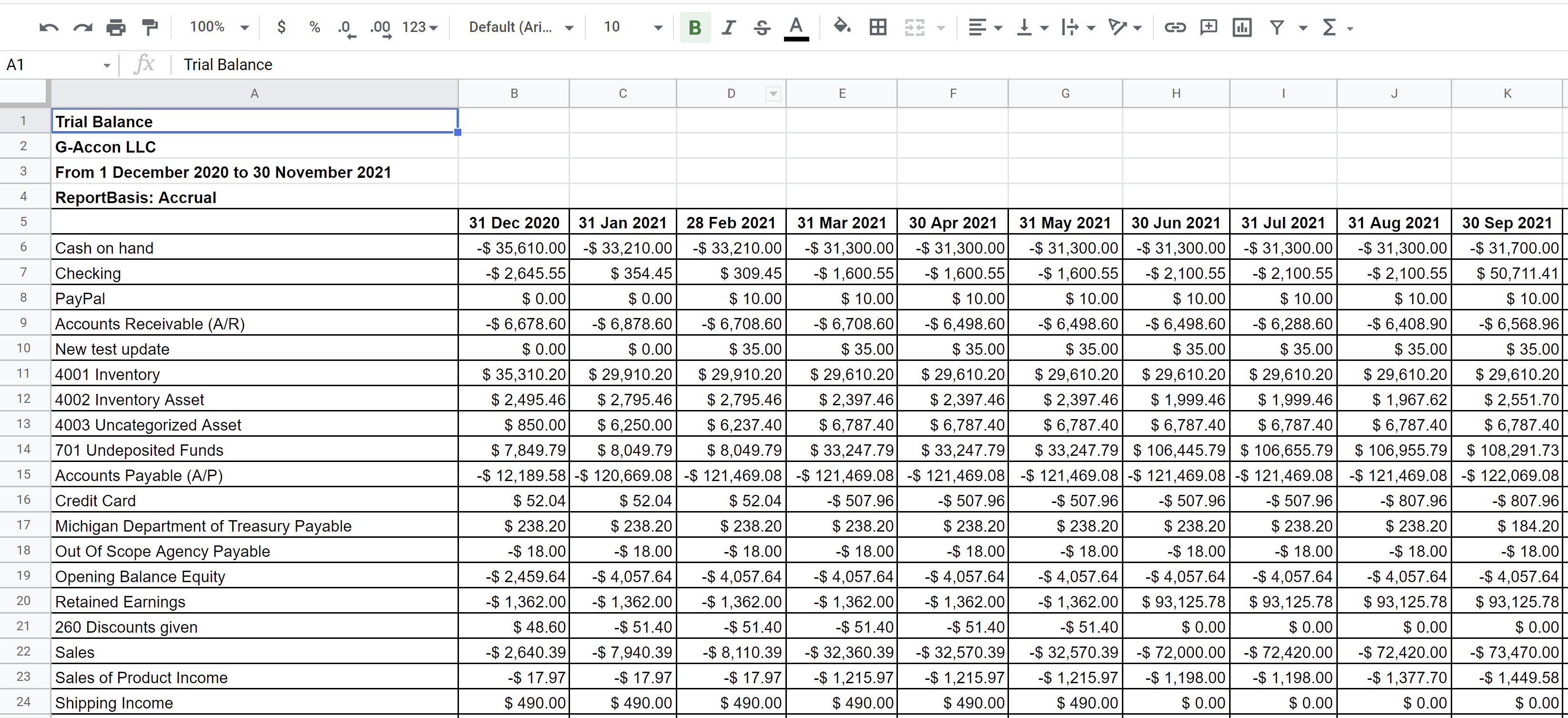Select row 1 header
The image size is (1568, 718).
pyautogui.click(x=23, y=121)
